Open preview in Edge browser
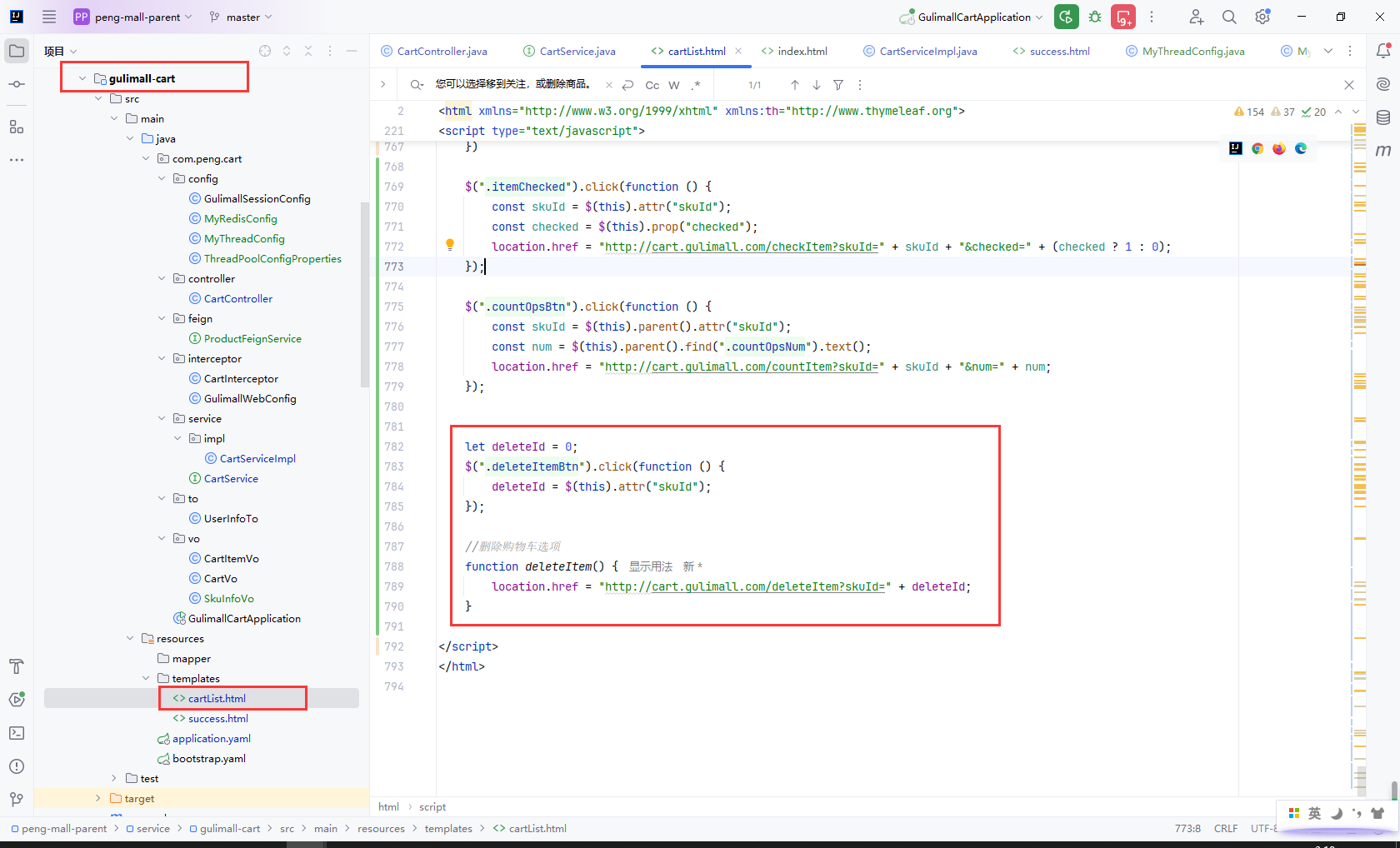 [1301, 148]
